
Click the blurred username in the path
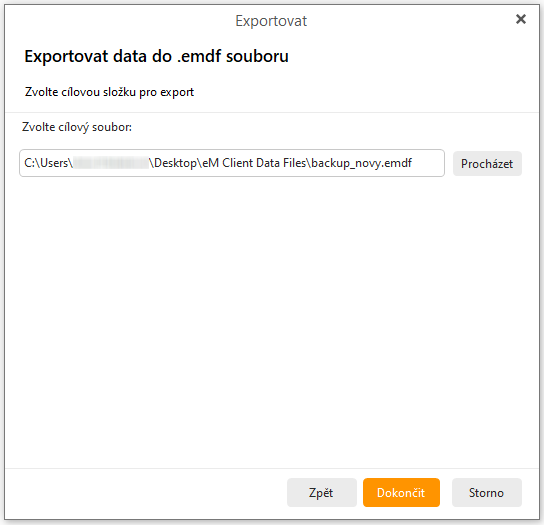(x=111, y=163)
